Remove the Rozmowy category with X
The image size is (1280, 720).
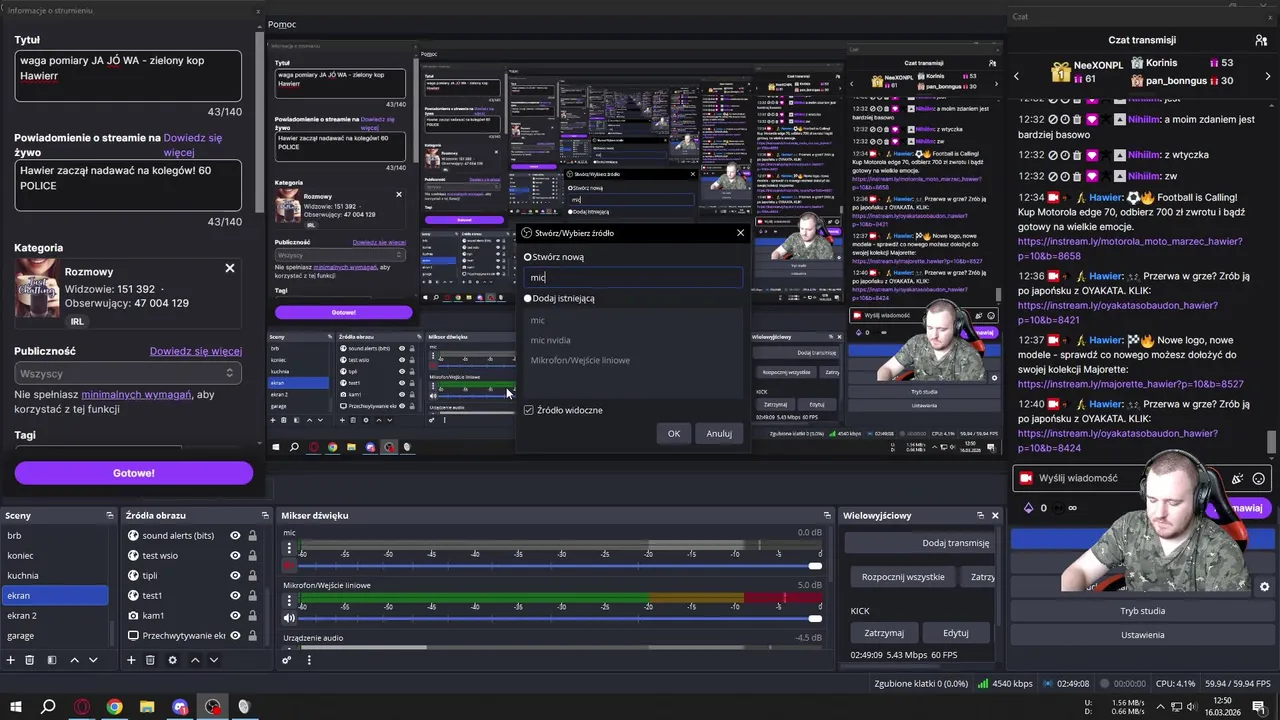coord(229,268)
